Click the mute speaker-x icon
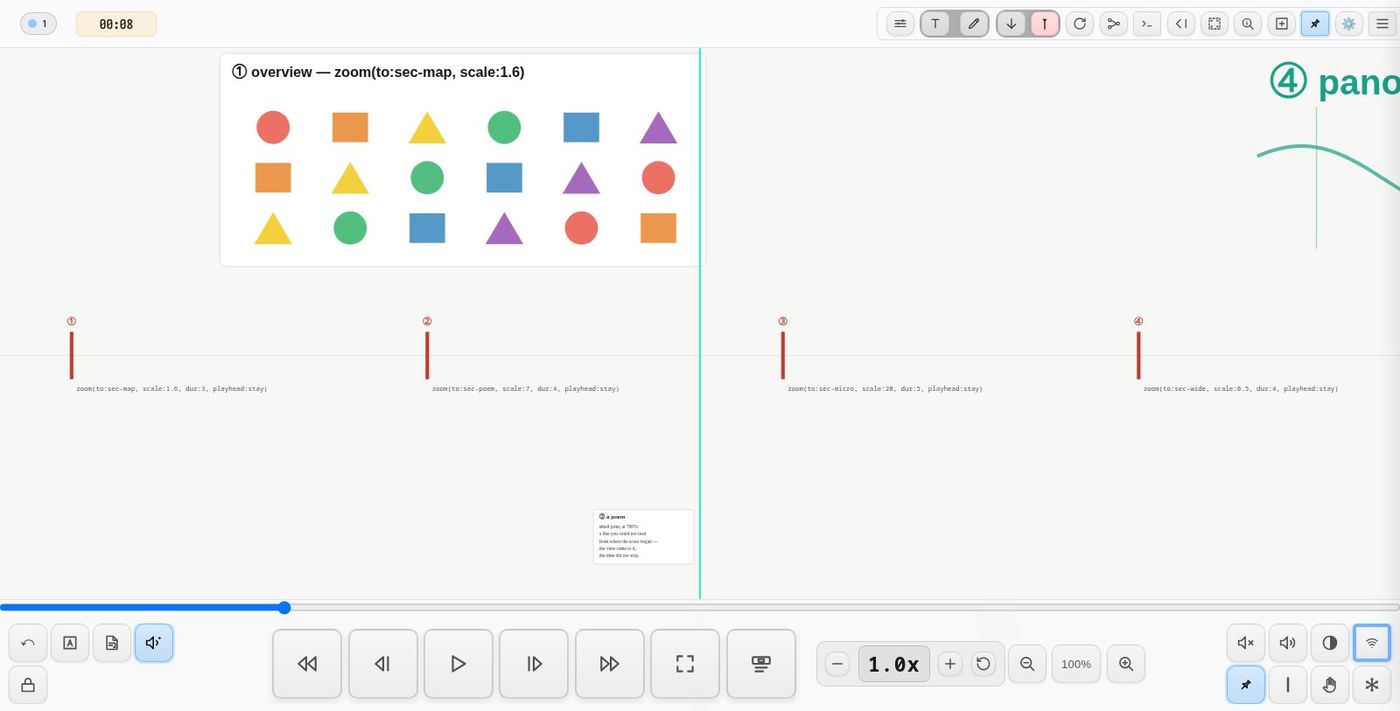 point(1246,643)
